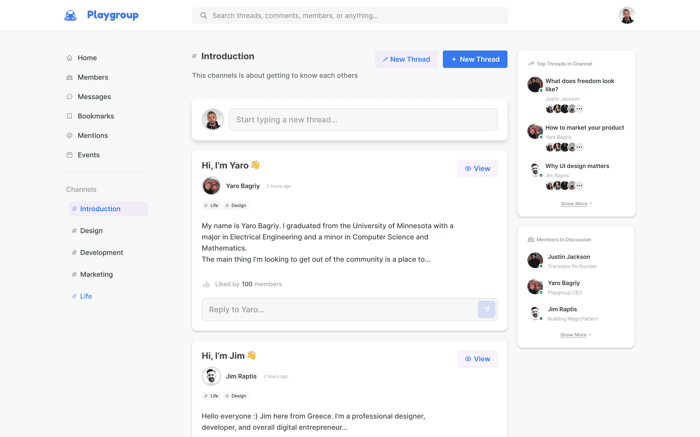Like Yaro's thread with the thumbs-up icon
Viewport: 700px width, 437px height.
[x=206, y=284]
